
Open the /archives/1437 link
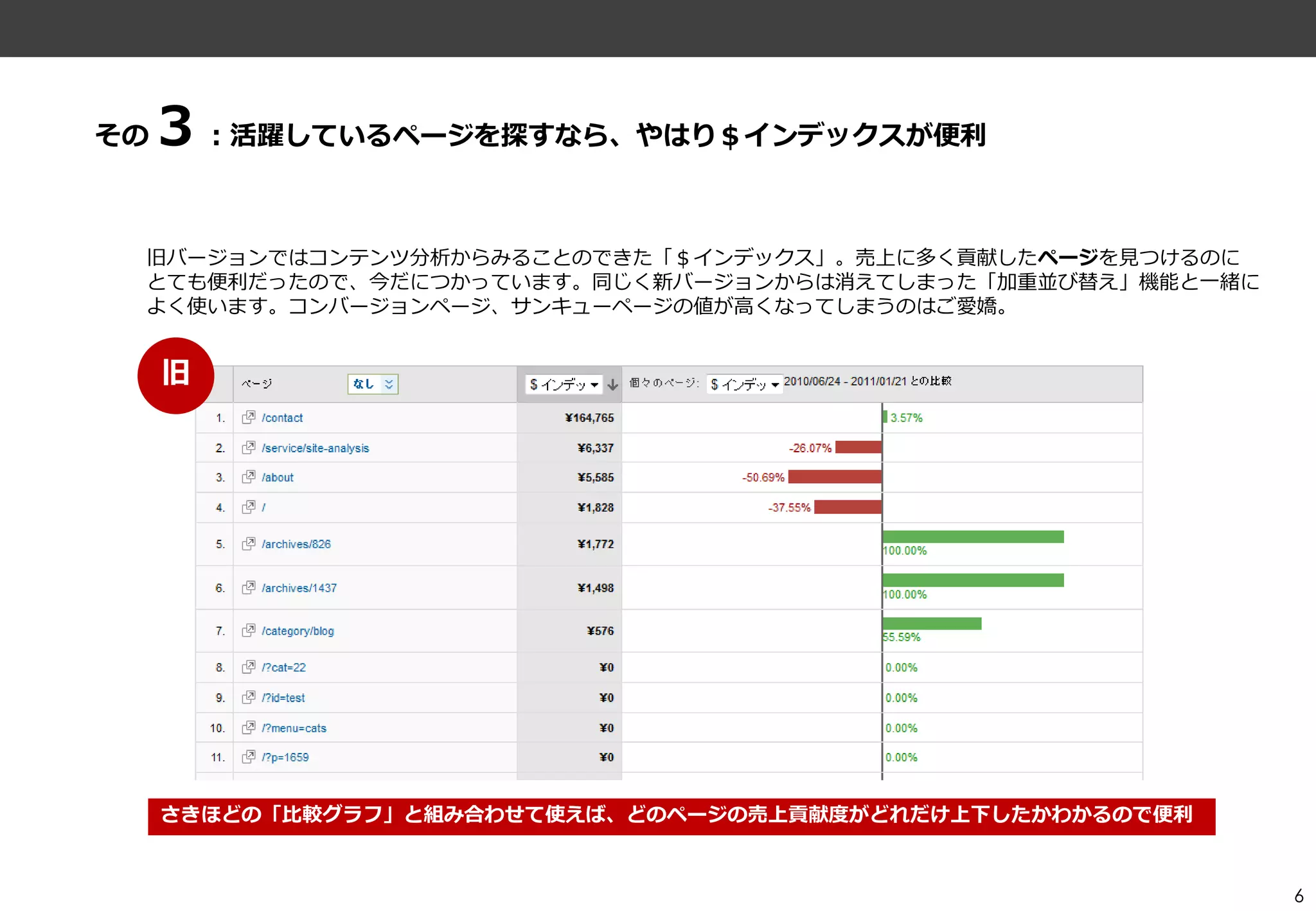(x=299, y=588)
